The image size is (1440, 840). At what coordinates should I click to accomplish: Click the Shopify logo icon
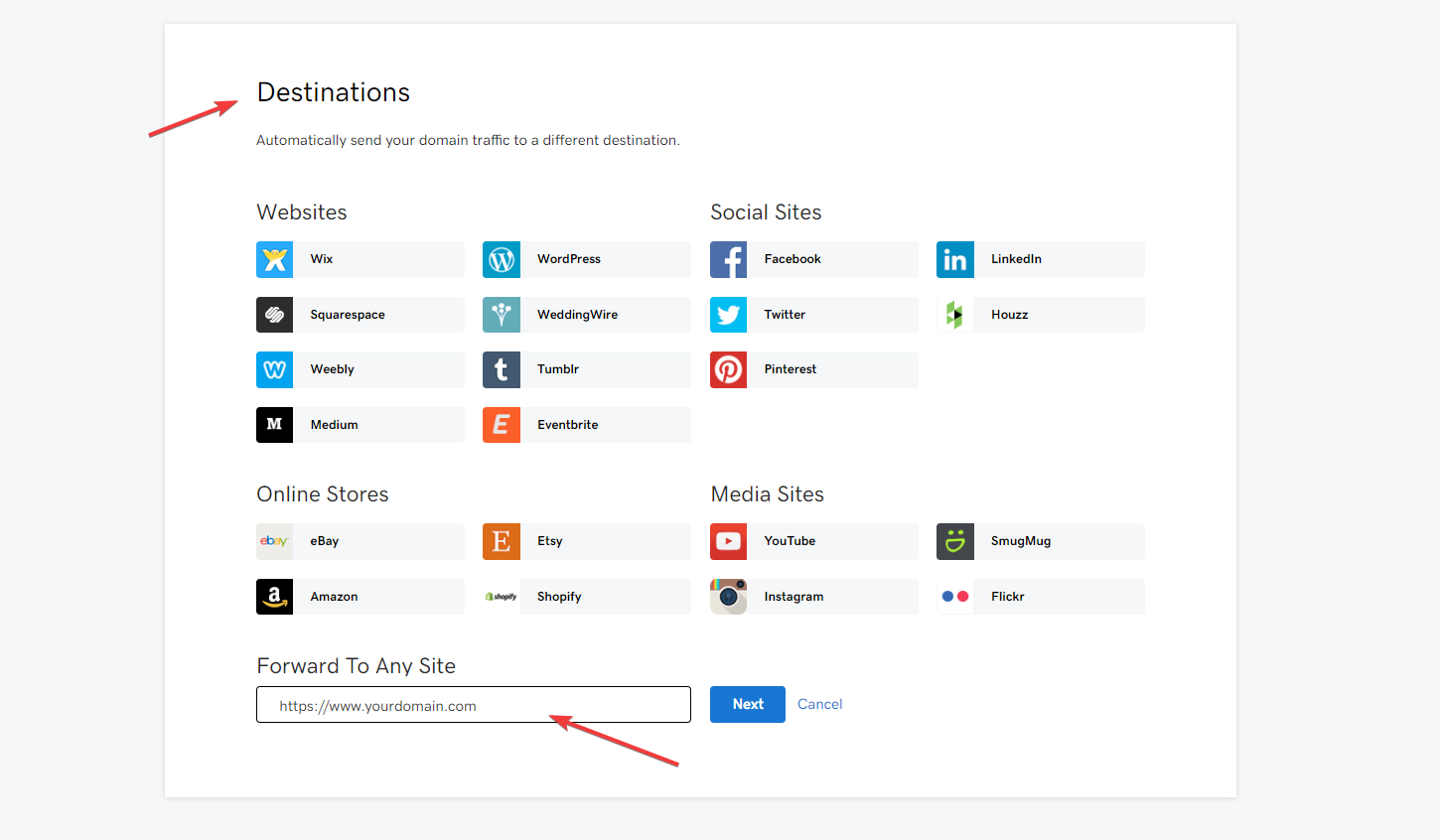pyautogui.click(x=502, y=597)
